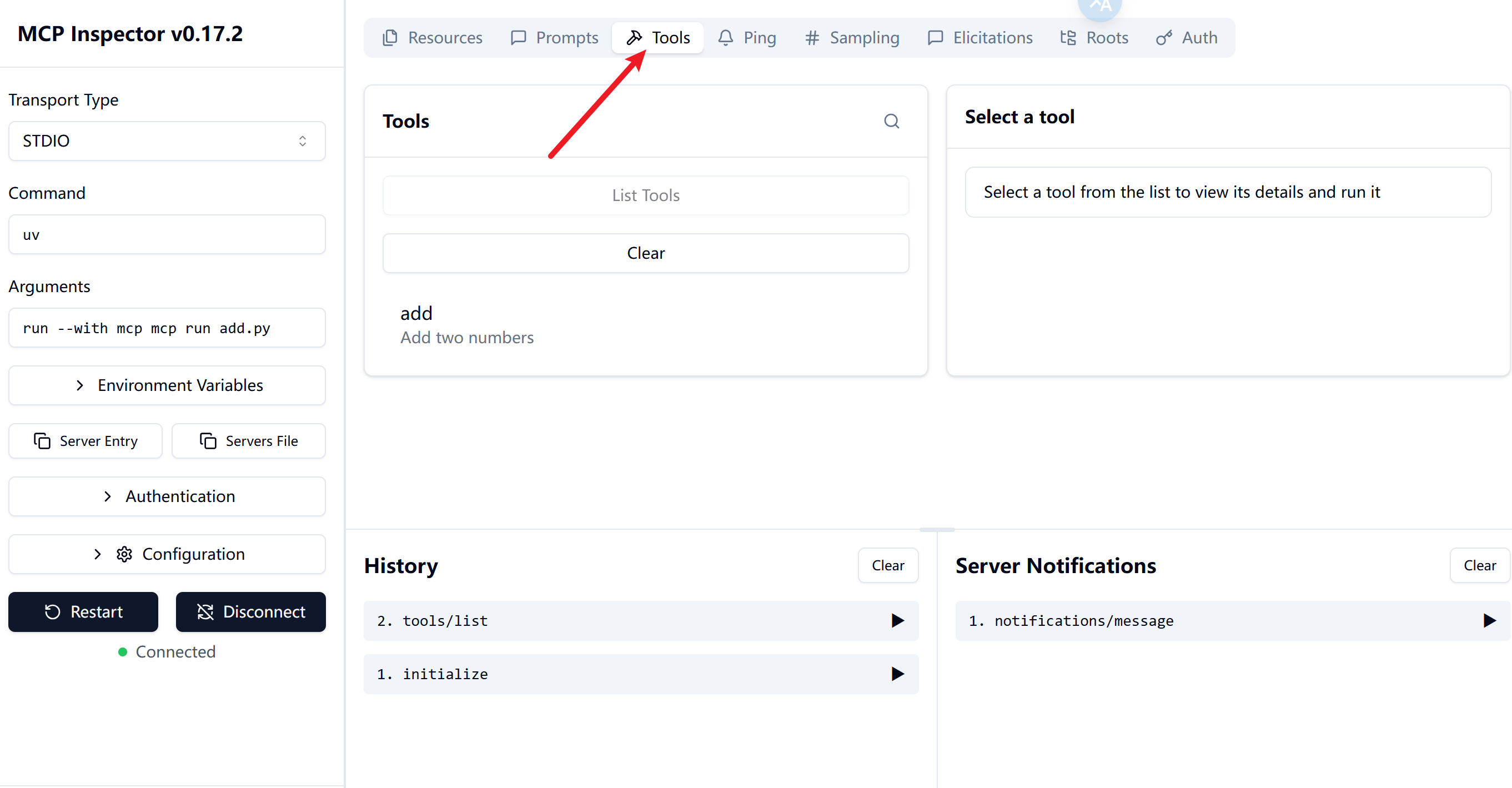This screenshot has width=1512, height=788.
Task: Go to the Auth tab
Action: click(x=1187, y=38)
